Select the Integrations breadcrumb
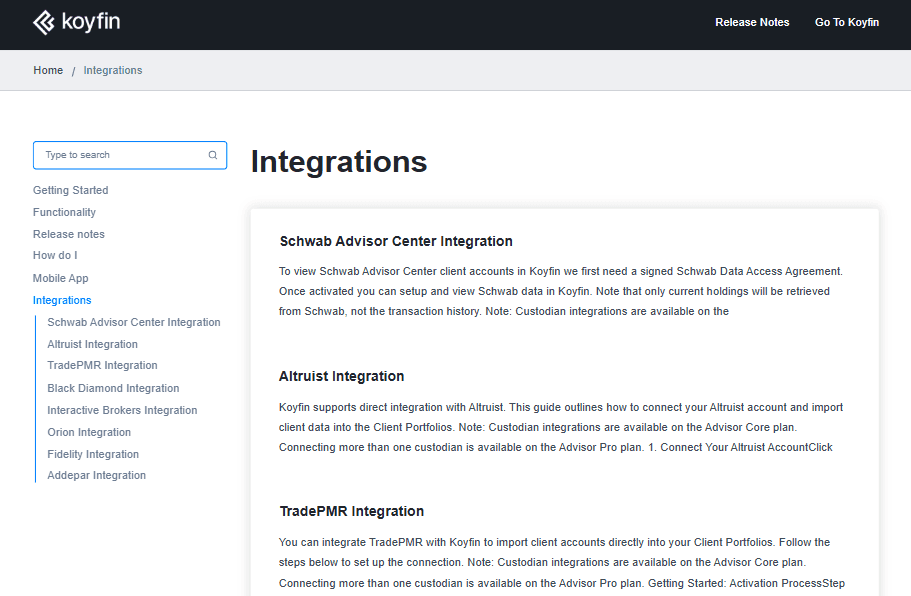 pos(113,70)
